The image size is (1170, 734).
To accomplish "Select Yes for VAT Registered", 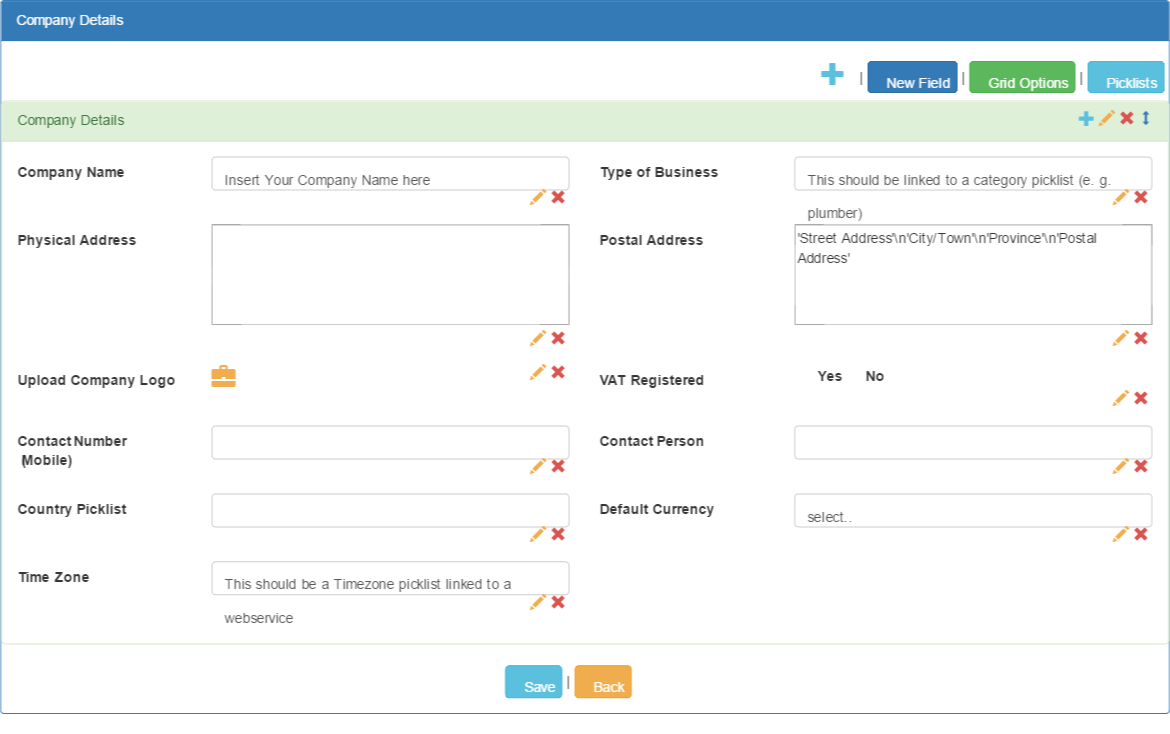I will (829, 376).
